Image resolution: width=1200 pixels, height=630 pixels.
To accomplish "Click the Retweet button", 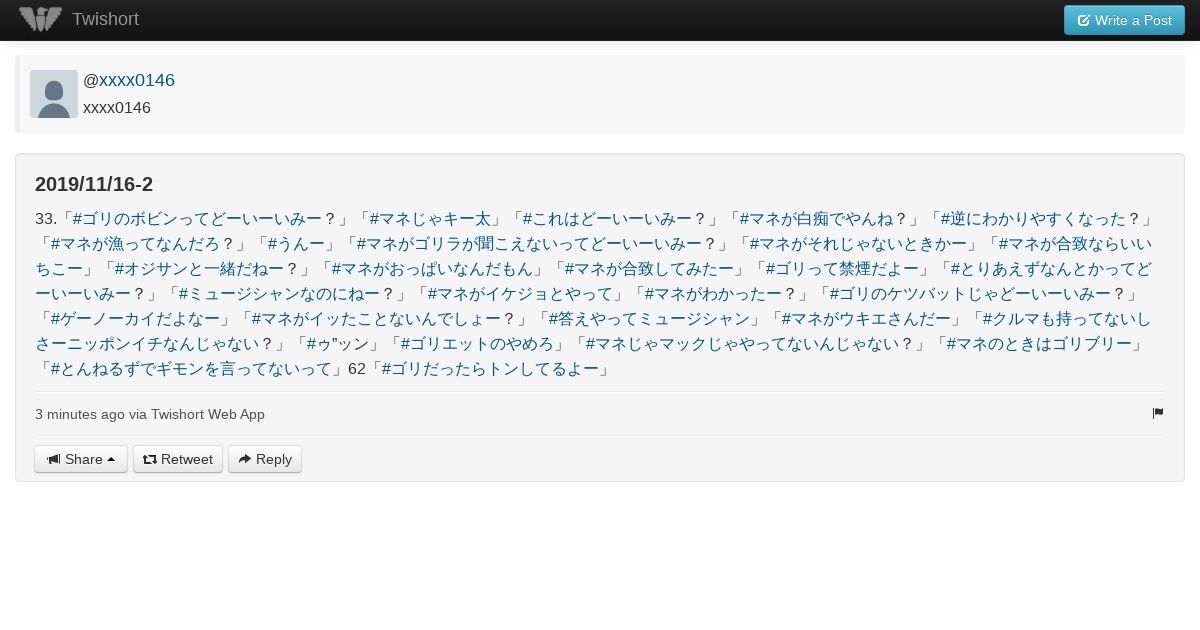I will coord(178,459).
